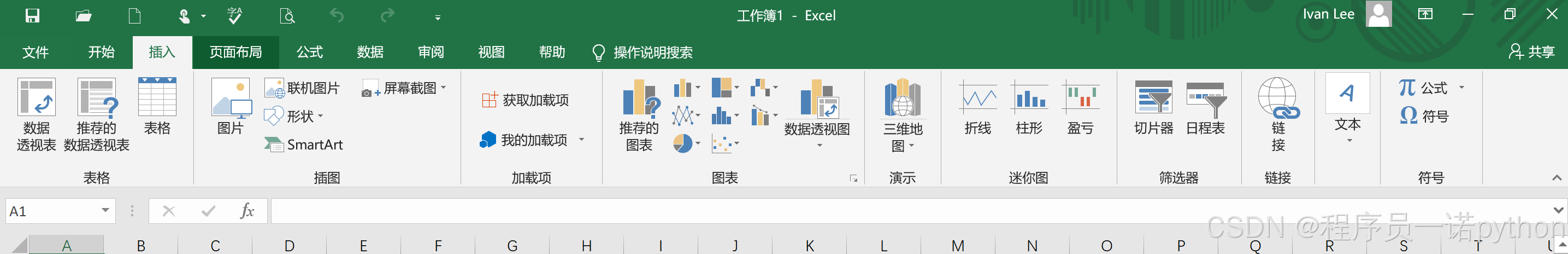
Task: Click the Print Preview icon
Action: click(287, 15)
